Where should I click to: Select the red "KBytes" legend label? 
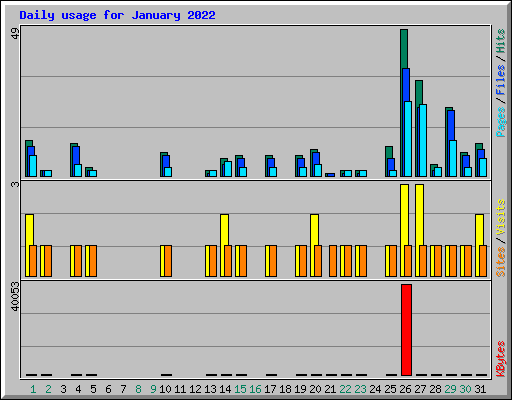(x=500, y=359)
